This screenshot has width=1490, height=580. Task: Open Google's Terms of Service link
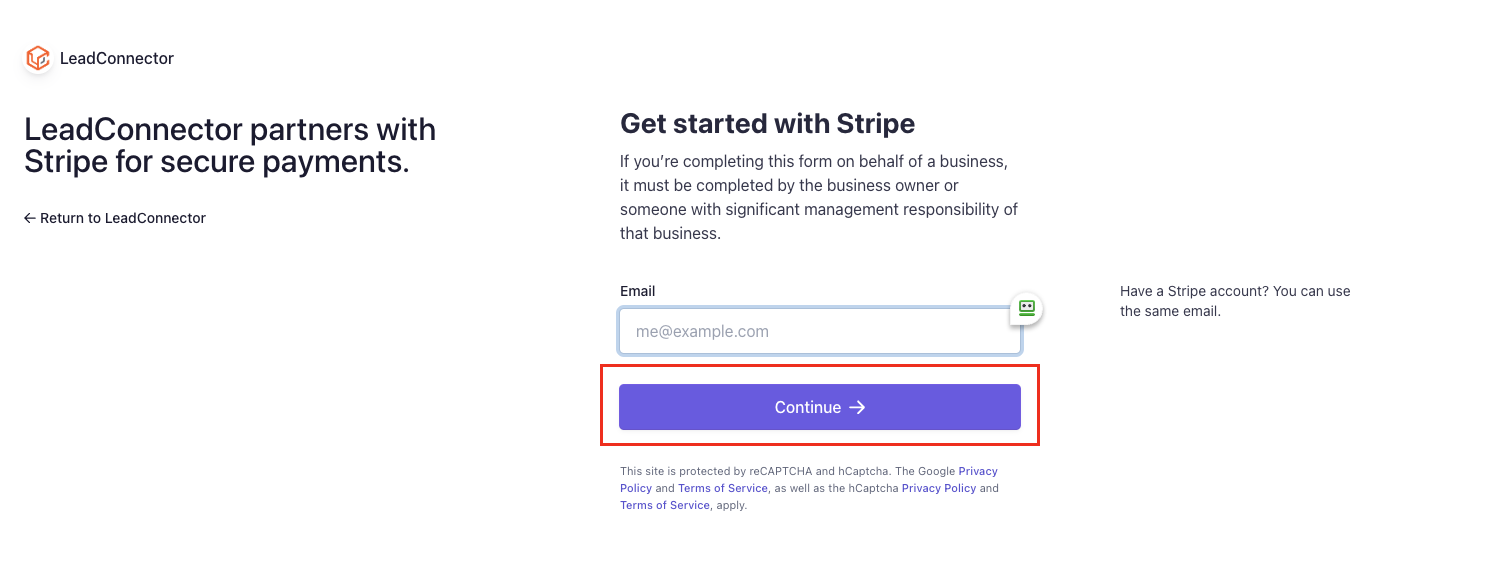(722, 488)
